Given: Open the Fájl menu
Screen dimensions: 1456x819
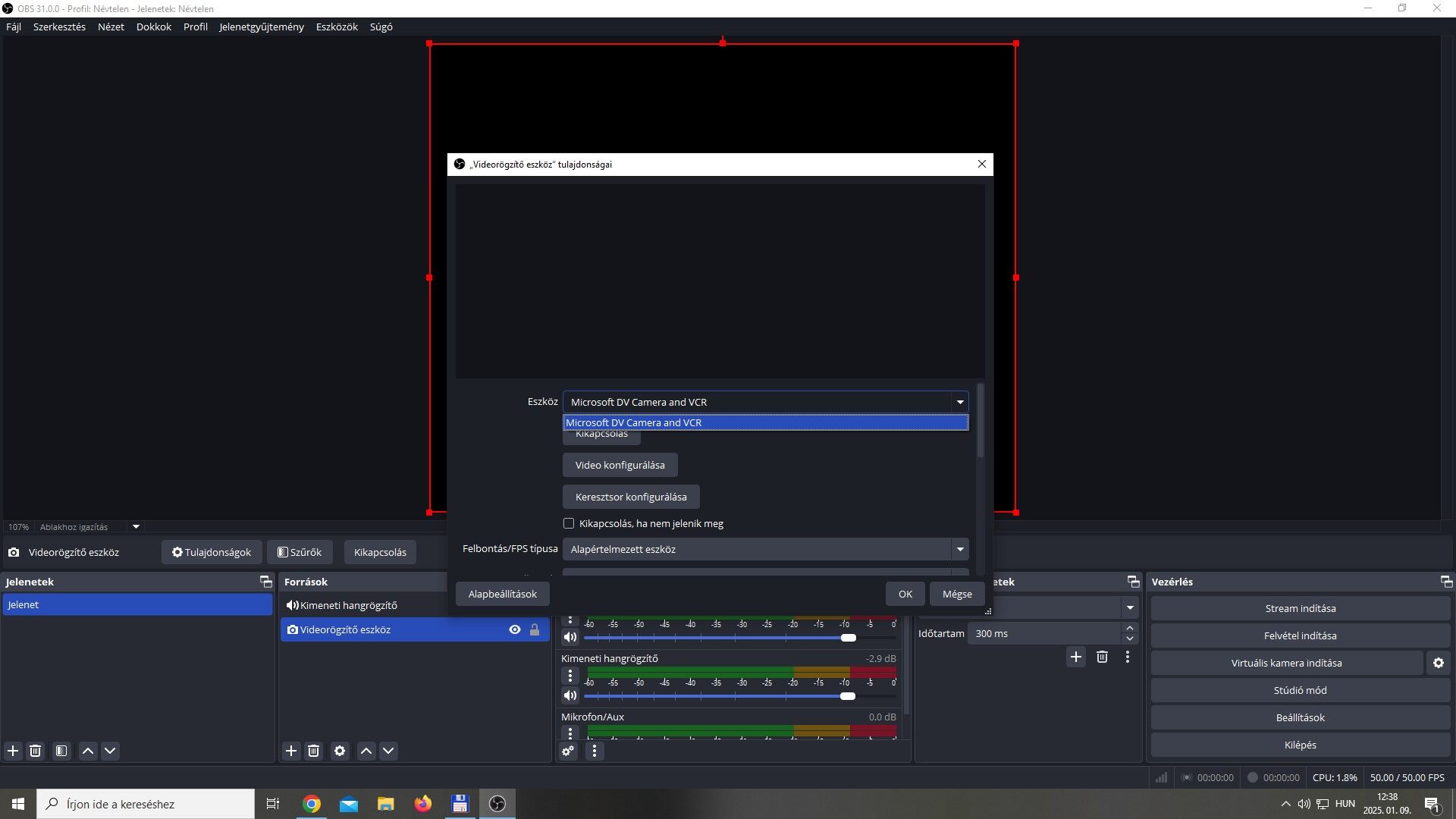Looking at the screenshot, I should point(14,27).
